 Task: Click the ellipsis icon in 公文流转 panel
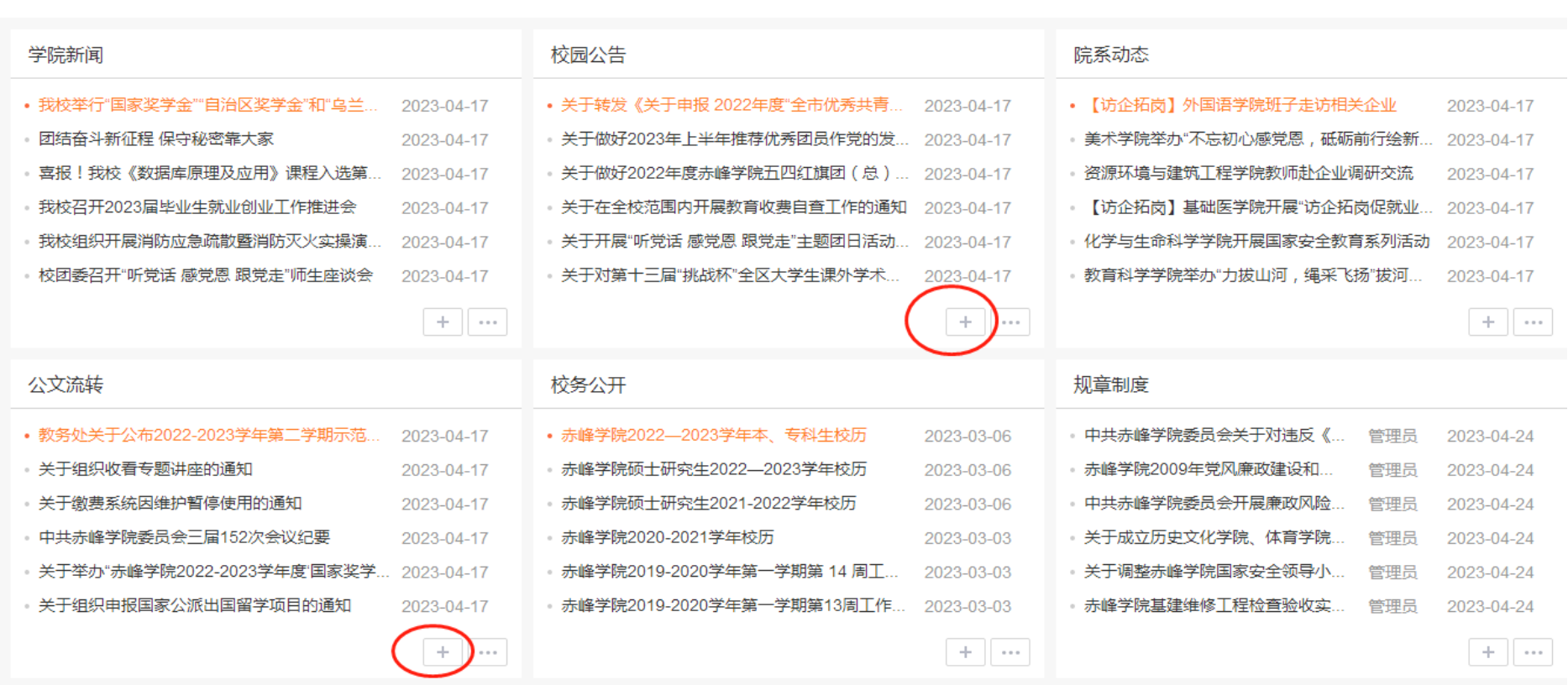pos(487,652)
